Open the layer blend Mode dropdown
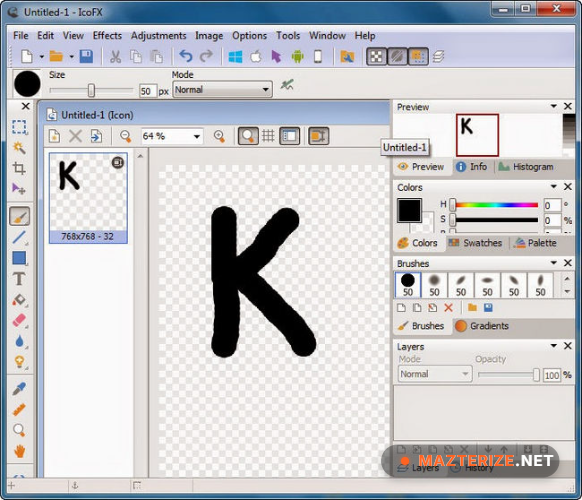Viewport: 582px width, 500px height. [435, 374]
